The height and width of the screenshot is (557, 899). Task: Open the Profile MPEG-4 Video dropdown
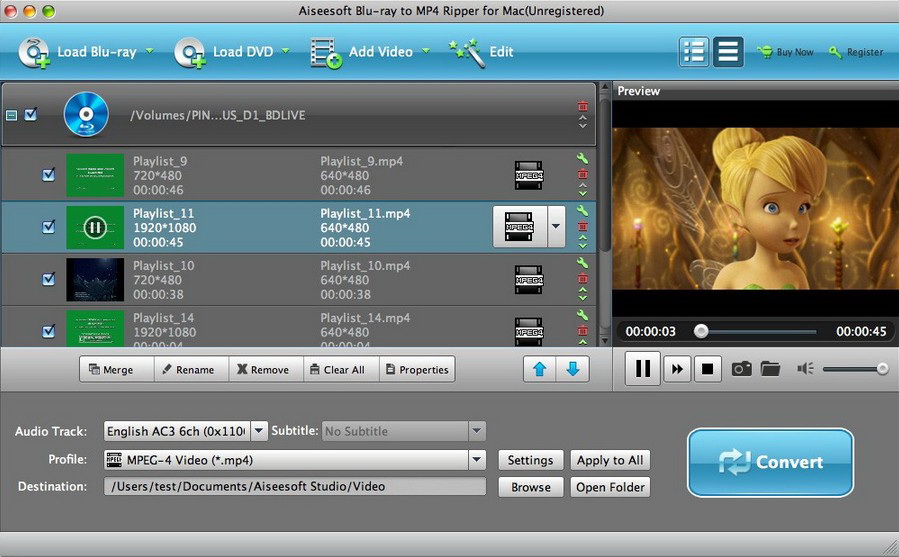point(477,460)
